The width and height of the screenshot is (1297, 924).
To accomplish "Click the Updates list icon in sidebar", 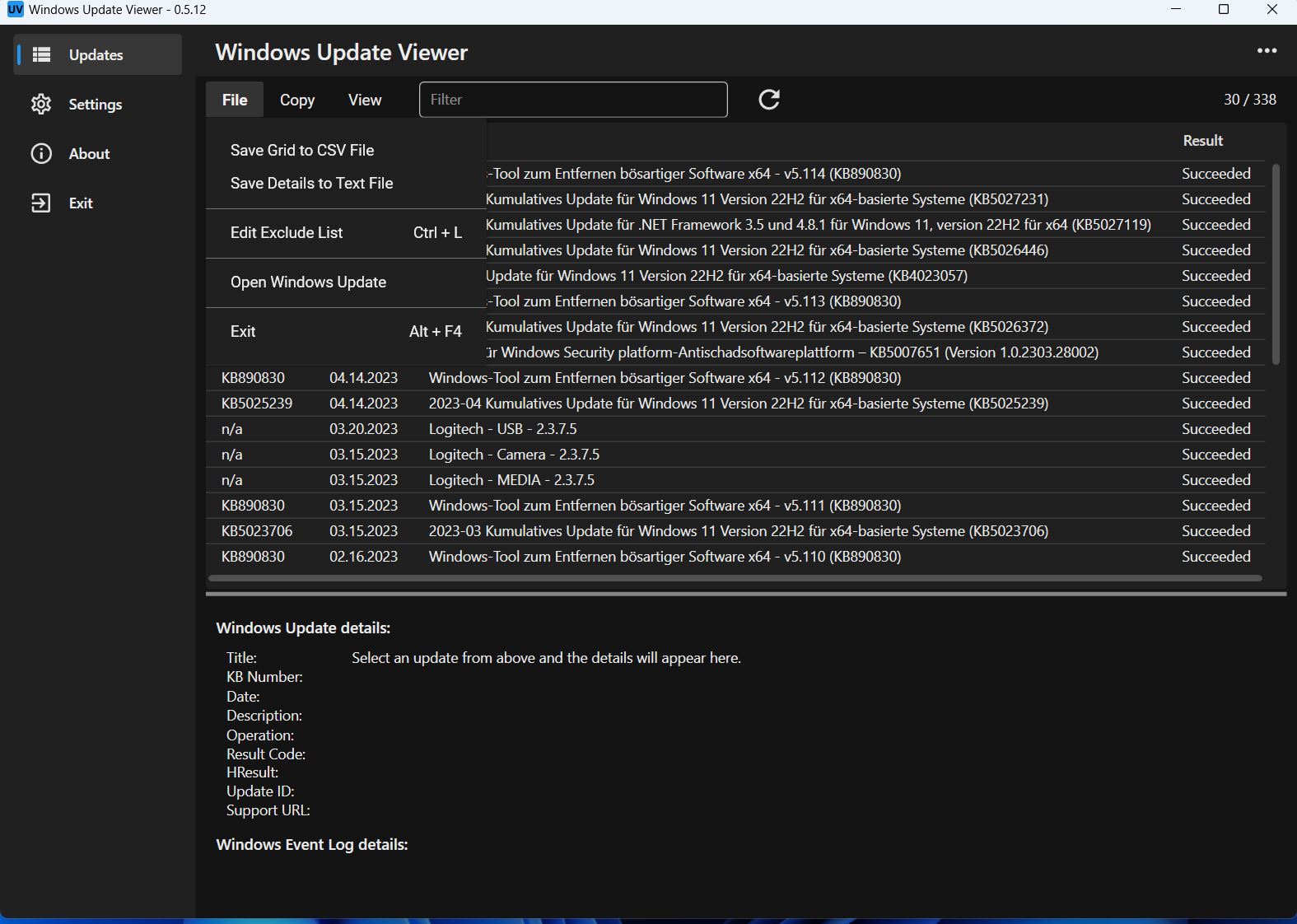I will pyautogui.click(x=41, y=54).
